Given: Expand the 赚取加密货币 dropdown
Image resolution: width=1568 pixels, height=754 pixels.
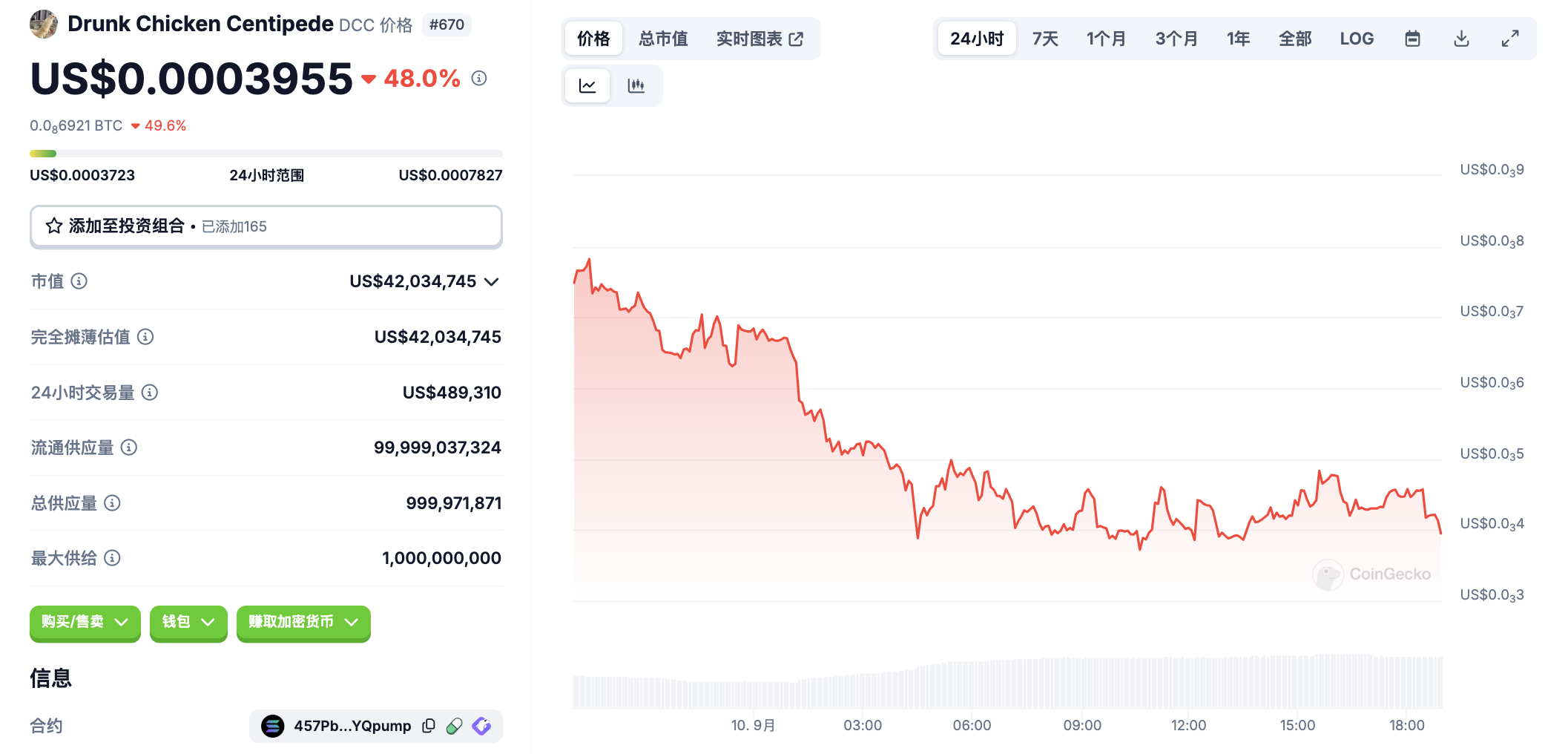Looking at the screenshot, I should pos(303,622).
